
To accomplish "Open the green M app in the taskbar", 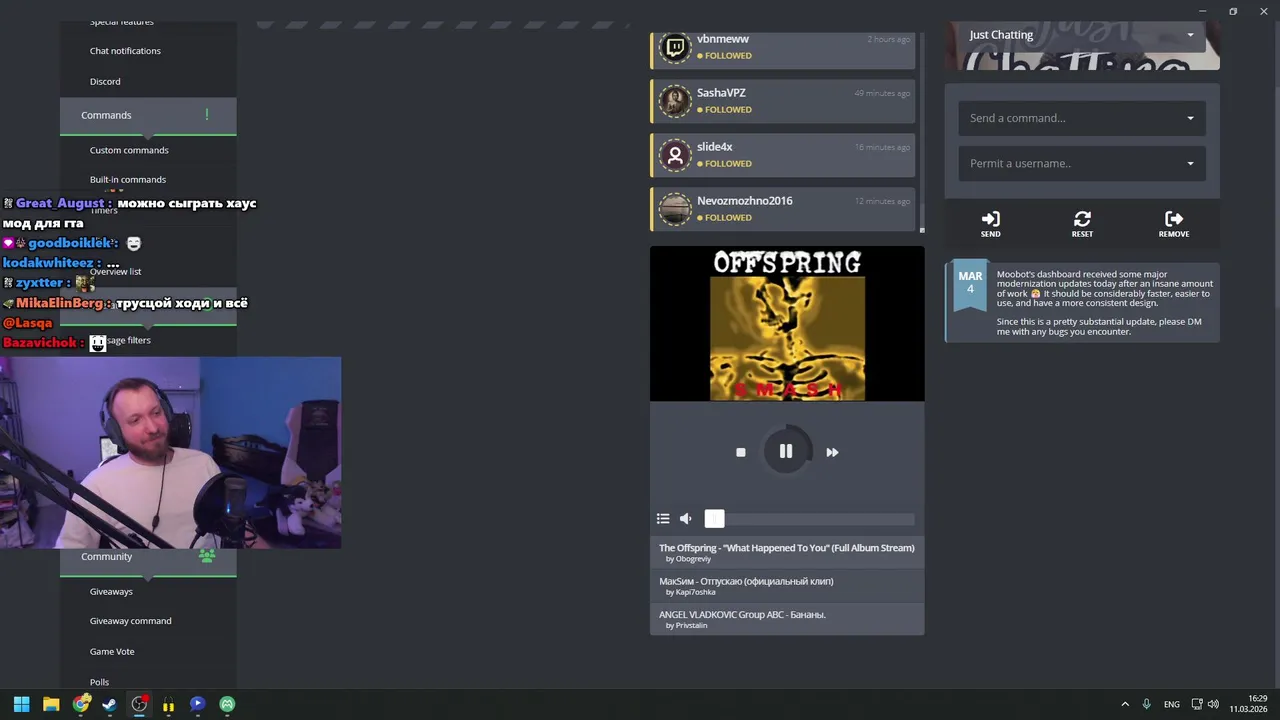I will point(227,704).
